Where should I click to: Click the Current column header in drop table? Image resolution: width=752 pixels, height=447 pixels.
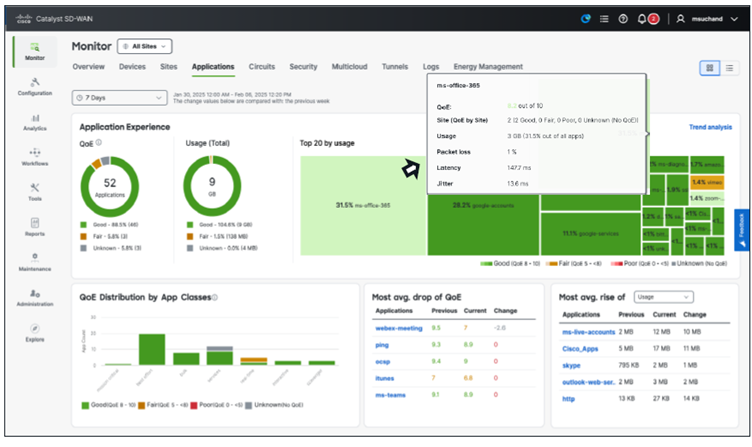coord(475,311)
